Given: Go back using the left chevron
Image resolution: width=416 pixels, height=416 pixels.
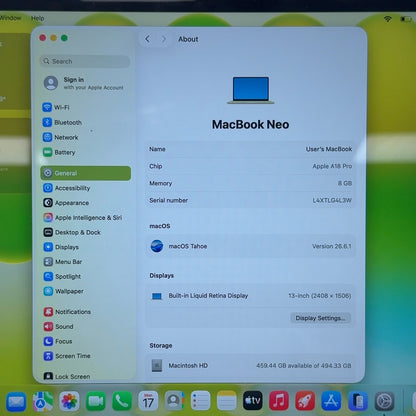Looking at the screenshot, I should pos(147,39).
